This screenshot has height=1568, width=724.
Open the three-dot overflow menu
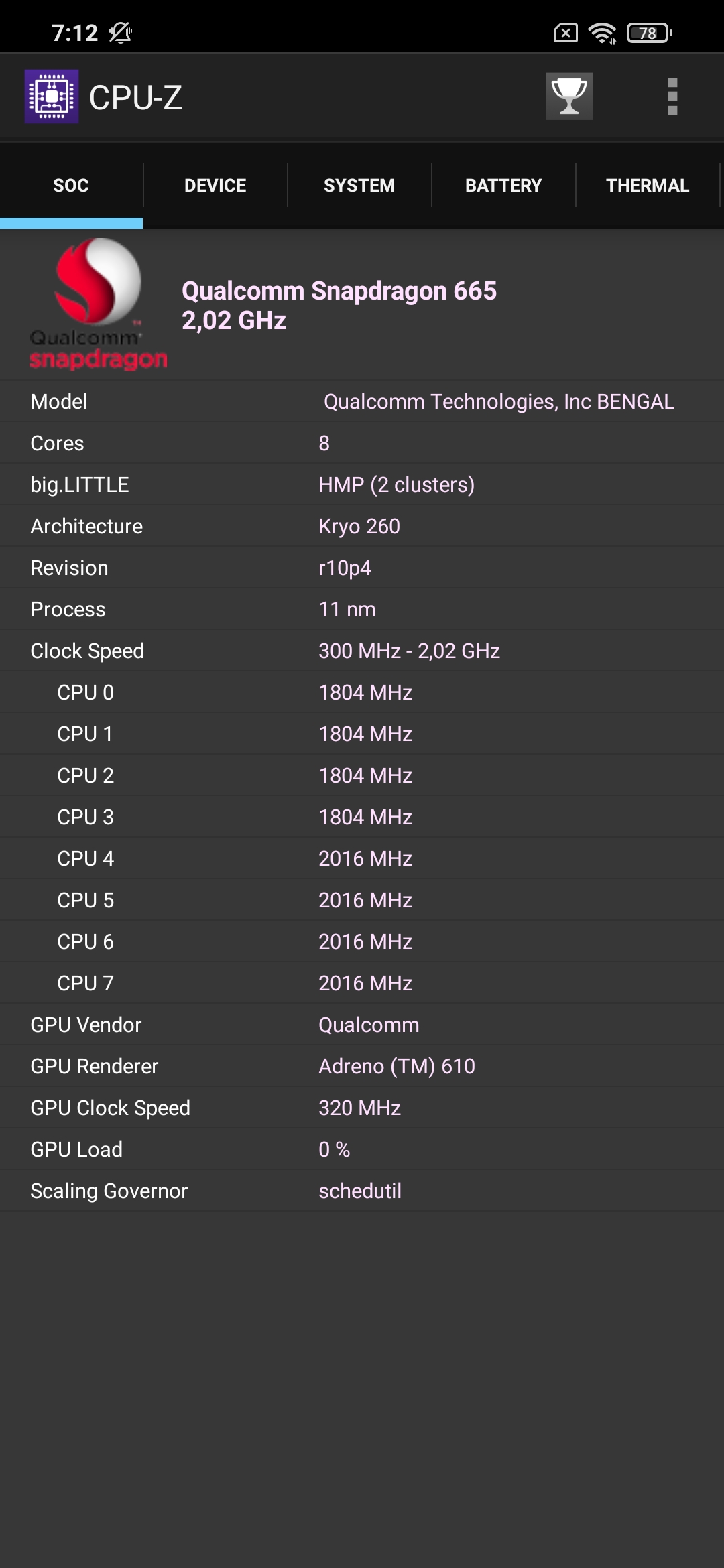672,96
